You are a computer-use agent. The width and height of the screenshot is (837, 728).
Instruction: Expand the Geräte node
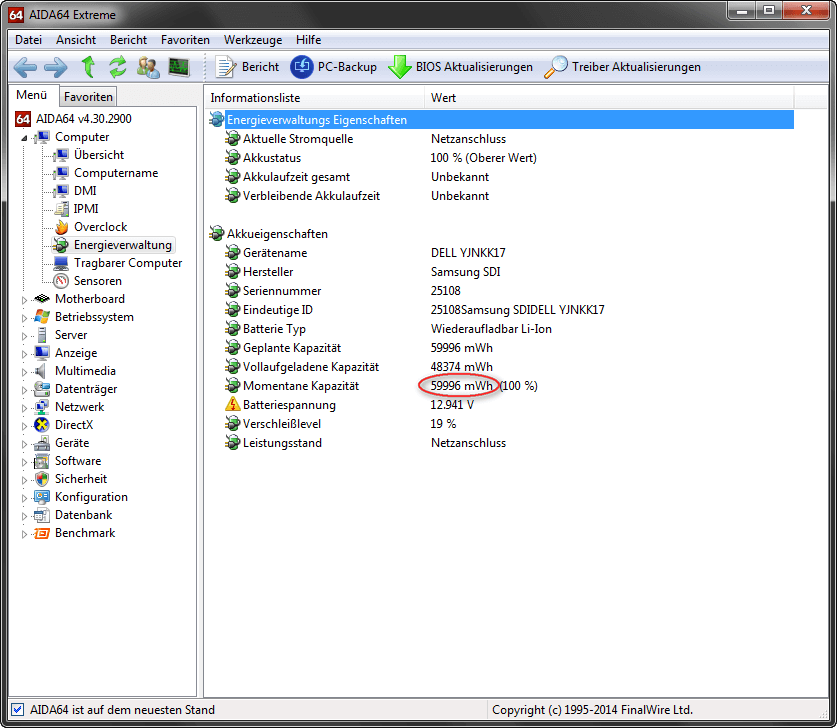click(24, 444)
